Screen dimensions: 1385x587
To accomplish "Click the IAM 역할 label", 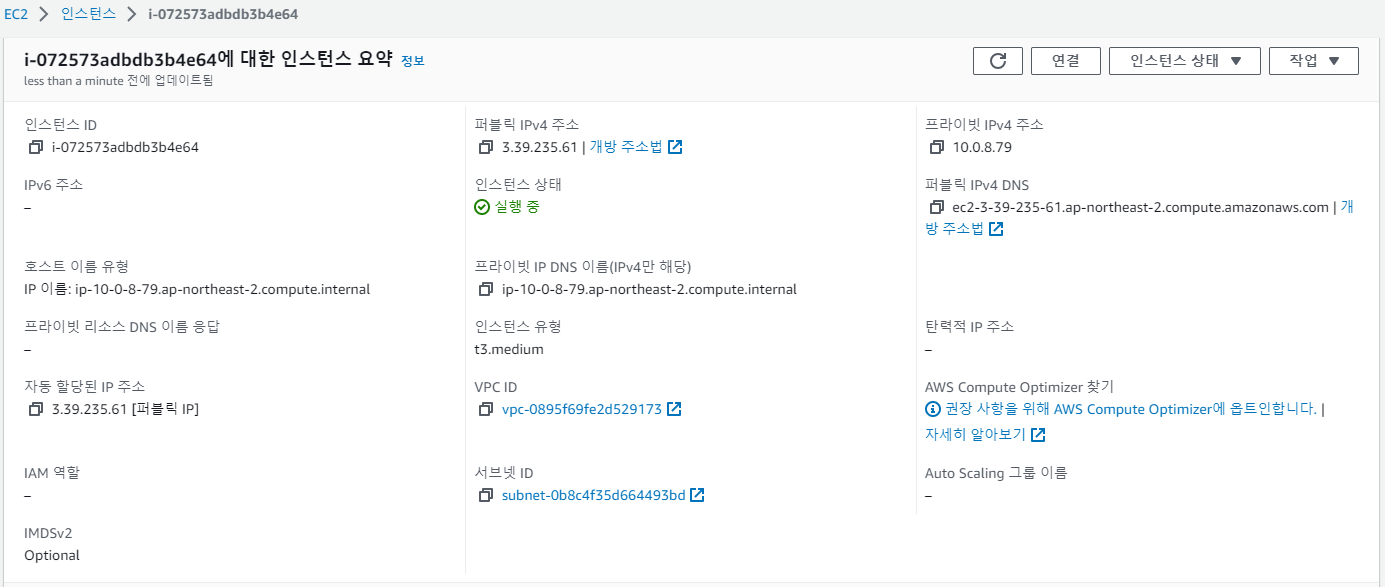I will (52, 473).
